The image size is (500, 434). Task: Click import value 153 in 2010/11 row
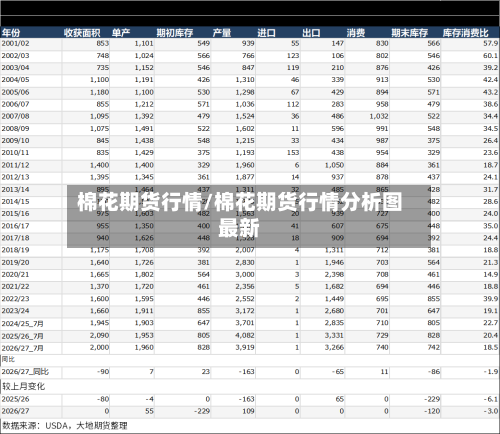click(293, 153)
